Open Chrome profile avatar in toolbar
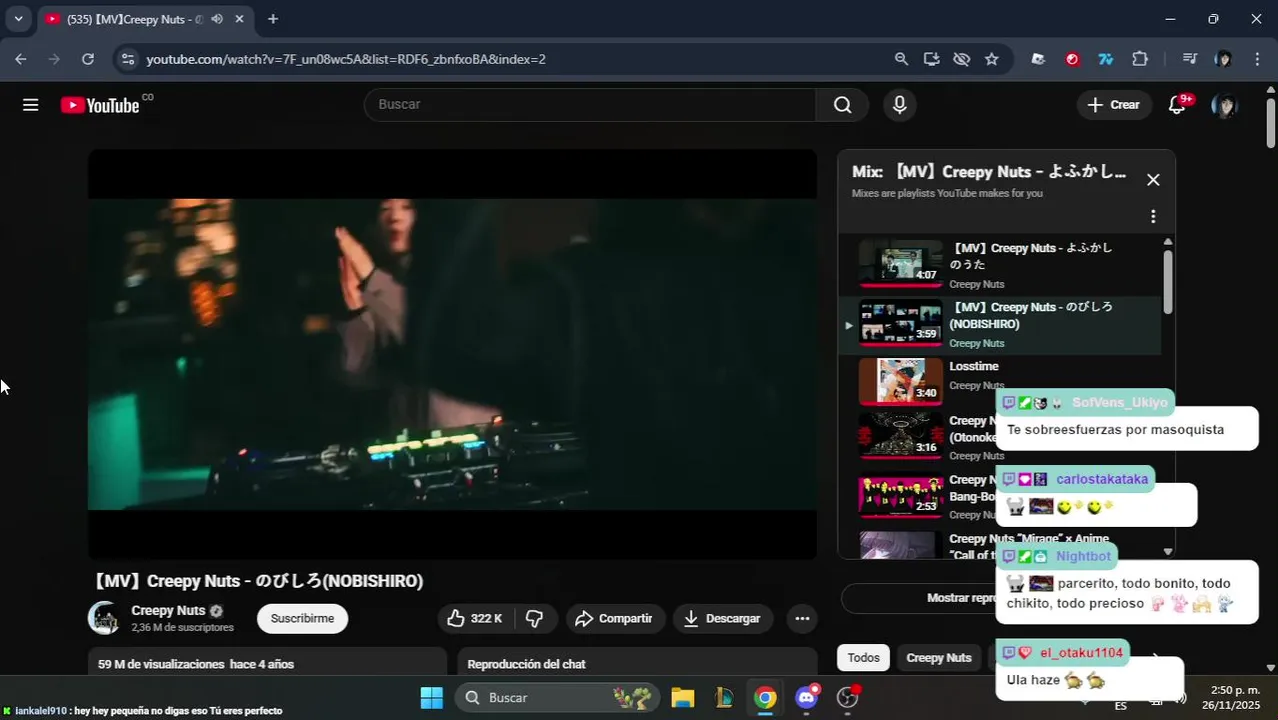 [1223, 59]
